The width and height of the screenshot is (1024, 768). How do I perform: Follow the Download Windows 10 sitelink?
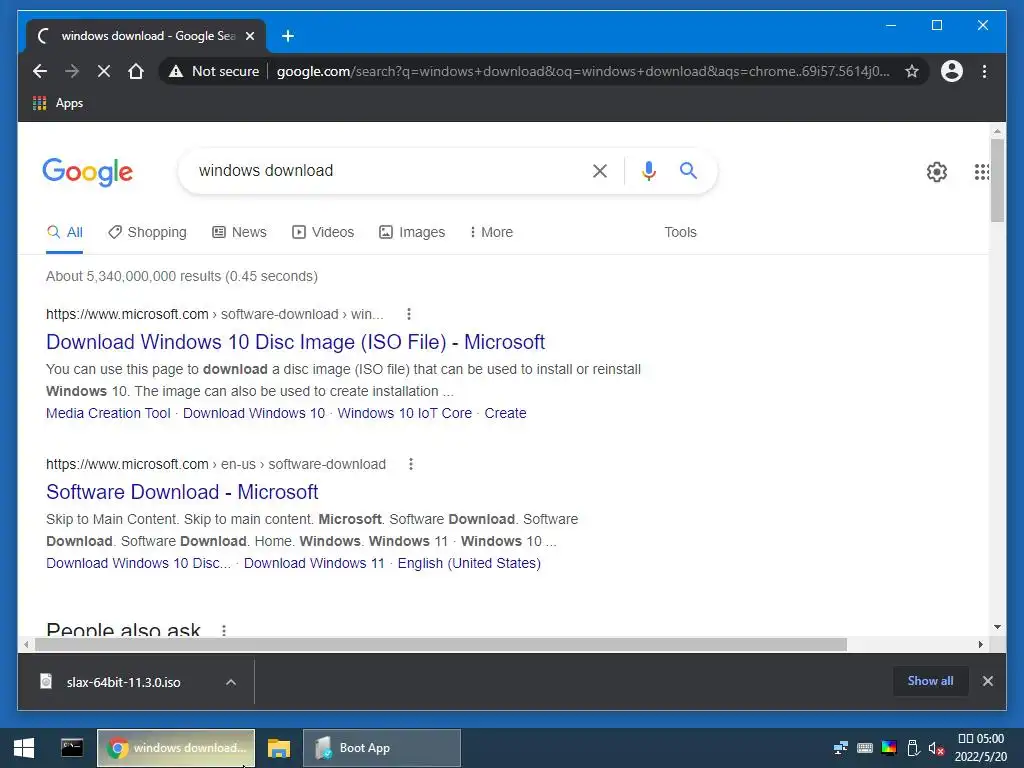coord(253,413)
